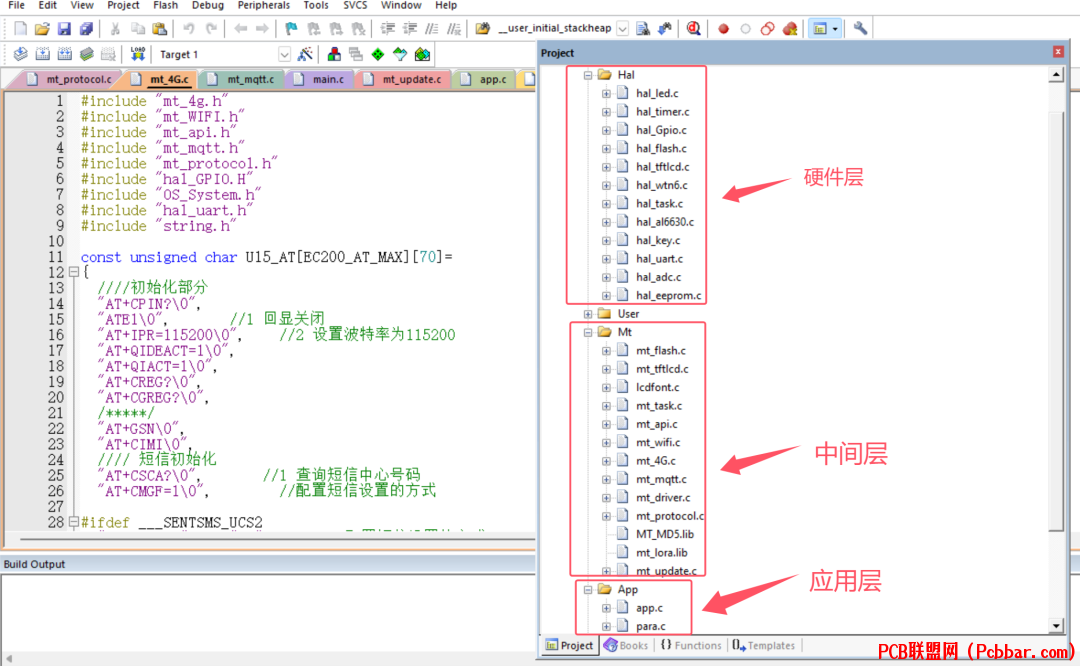Download to flash LOAD icon
Image resolution: width=1080 pixels, height=666 pixels.
point(138,54)
